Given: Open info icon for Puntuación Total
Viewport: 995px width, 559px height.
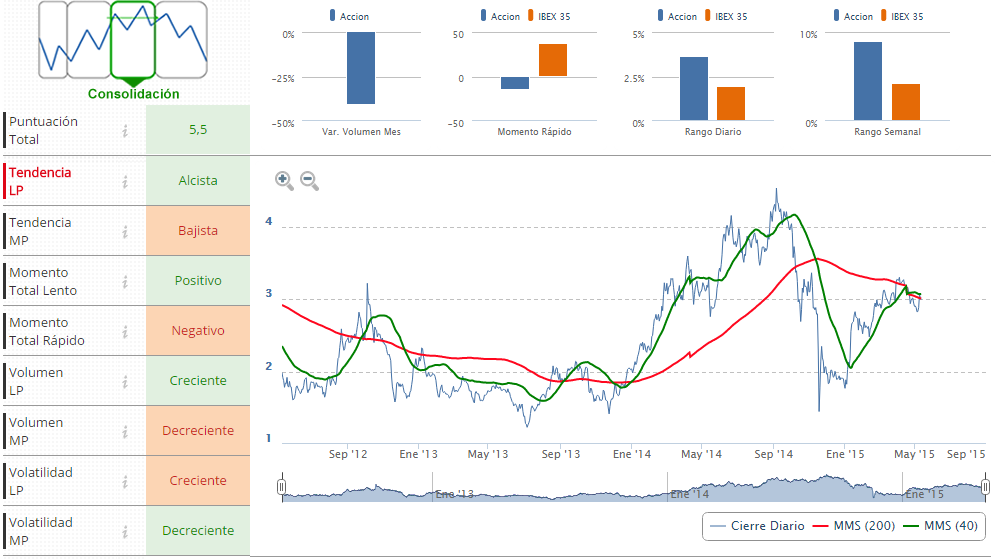Looking at the screenshot, I should pos(125,131).
